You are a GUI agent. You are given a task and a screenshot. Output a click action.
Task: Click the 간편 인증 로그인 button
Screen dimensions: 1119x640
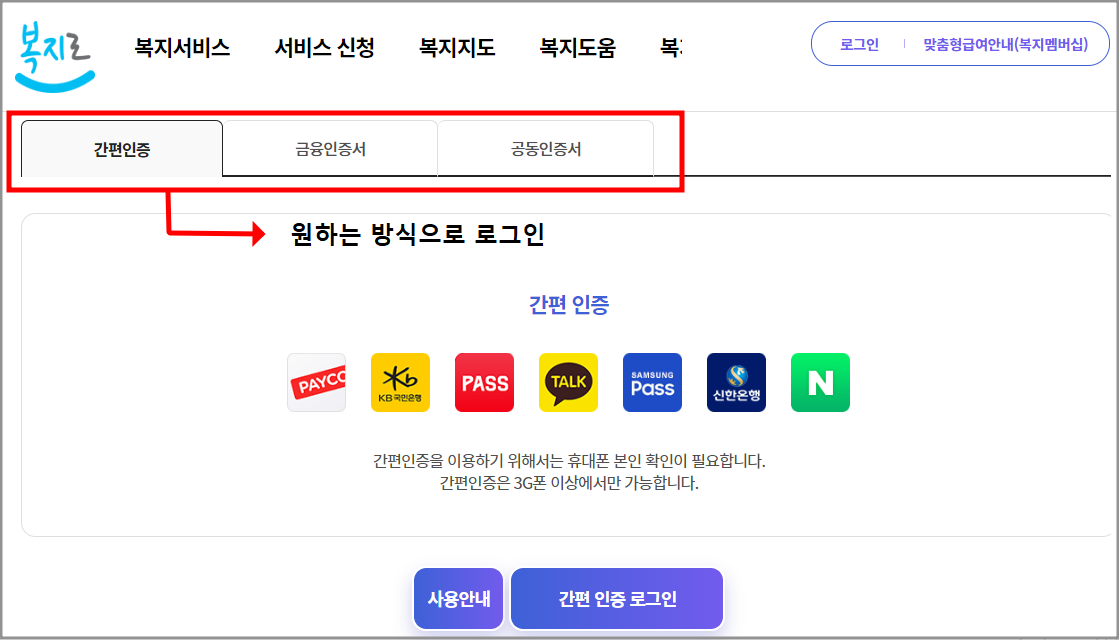[617, 599]
